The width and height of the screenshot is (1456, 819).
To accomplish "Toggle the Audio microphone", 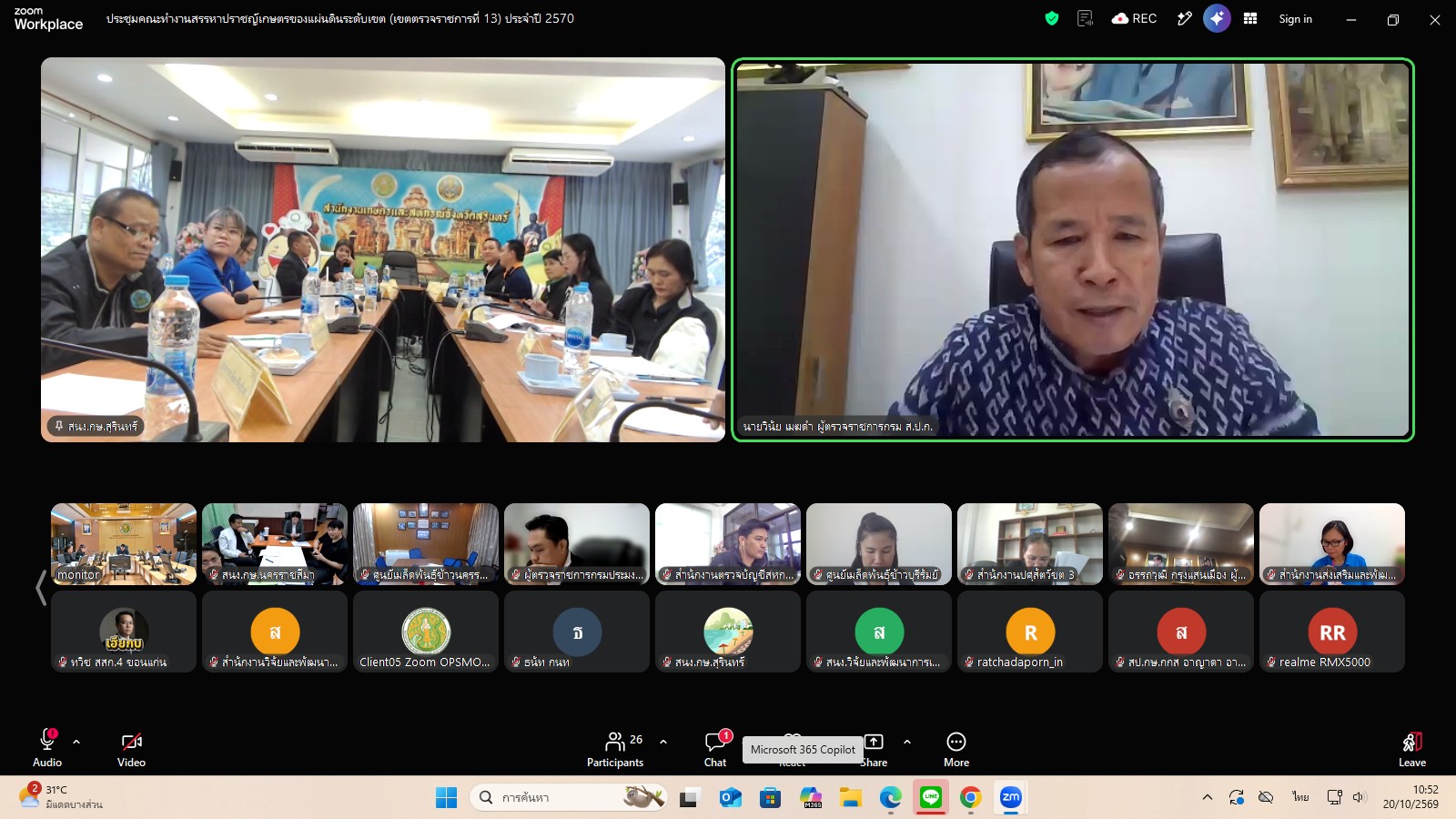I will point(47,749).
